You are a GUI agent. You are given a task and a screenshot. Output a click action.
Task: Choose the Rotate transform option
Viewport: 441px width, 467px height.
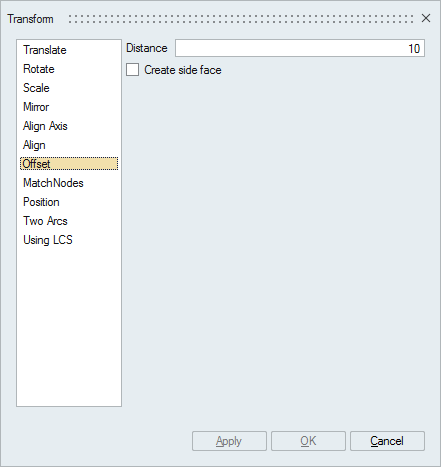[39, 69]
